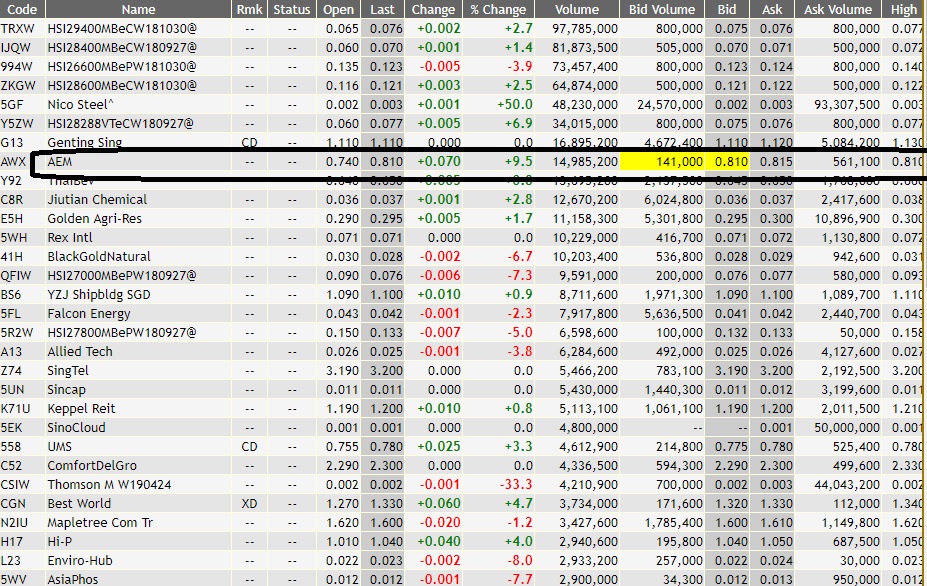Click the 14,985,200 volume cell

click(585, 161)
